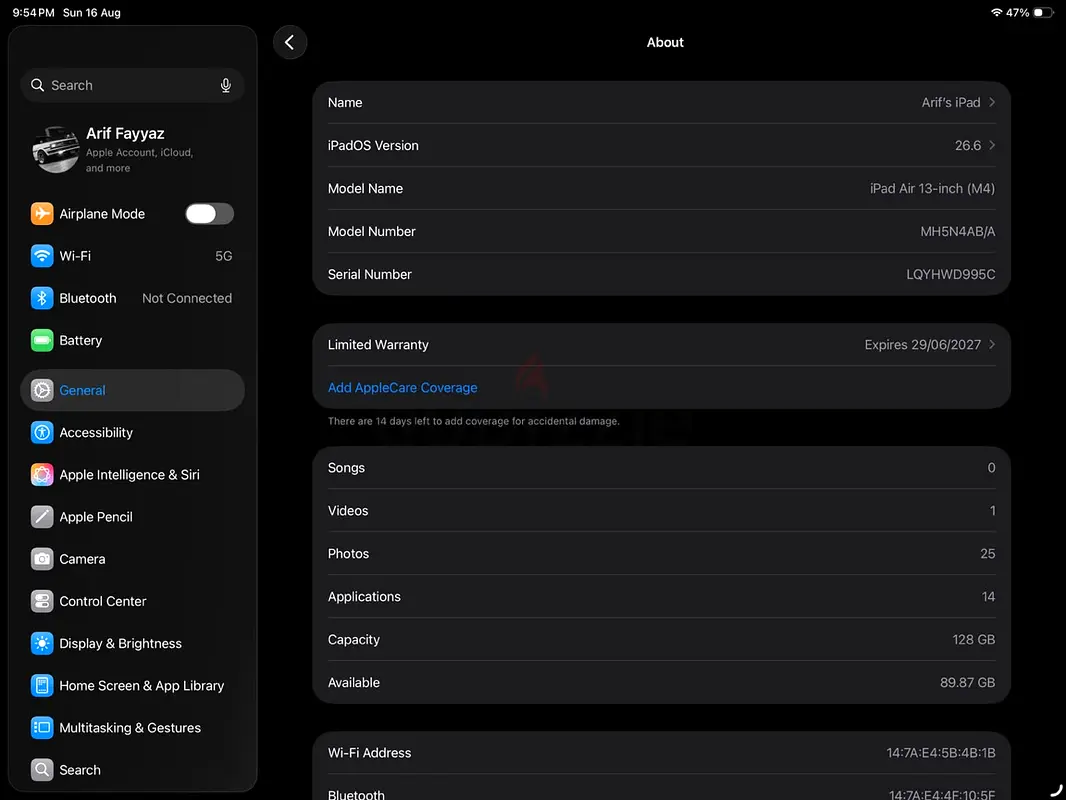Tap the Accessibility icon
Image resolution: width=1066 pixels, height=800 pixels.
pyautogui.click(x=42, y=432)
